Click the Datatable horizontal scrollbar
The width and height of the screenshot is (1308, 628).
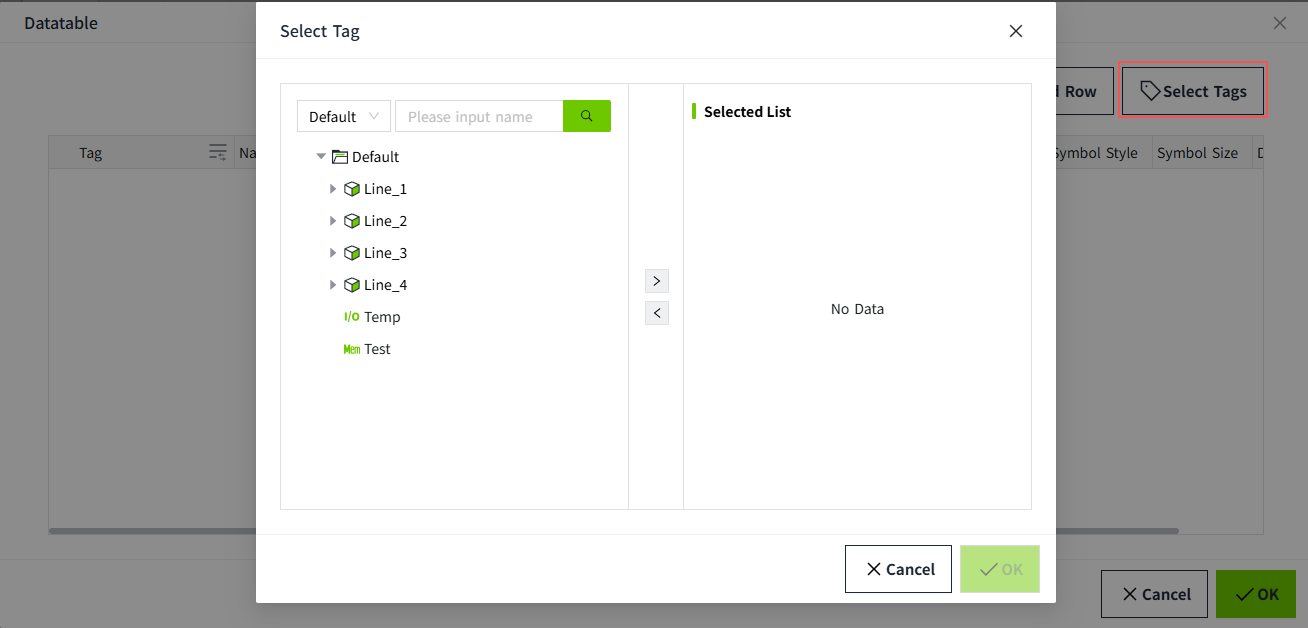[x=1120, y=531]
